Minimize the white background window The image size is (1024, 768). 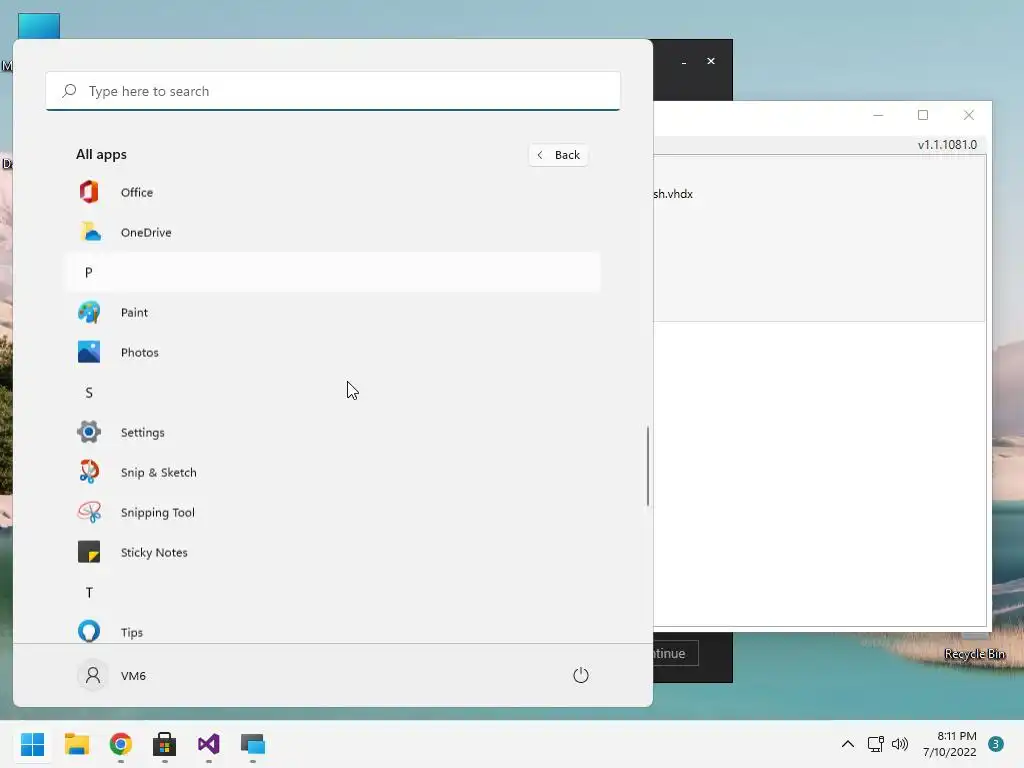click(878, 115)
